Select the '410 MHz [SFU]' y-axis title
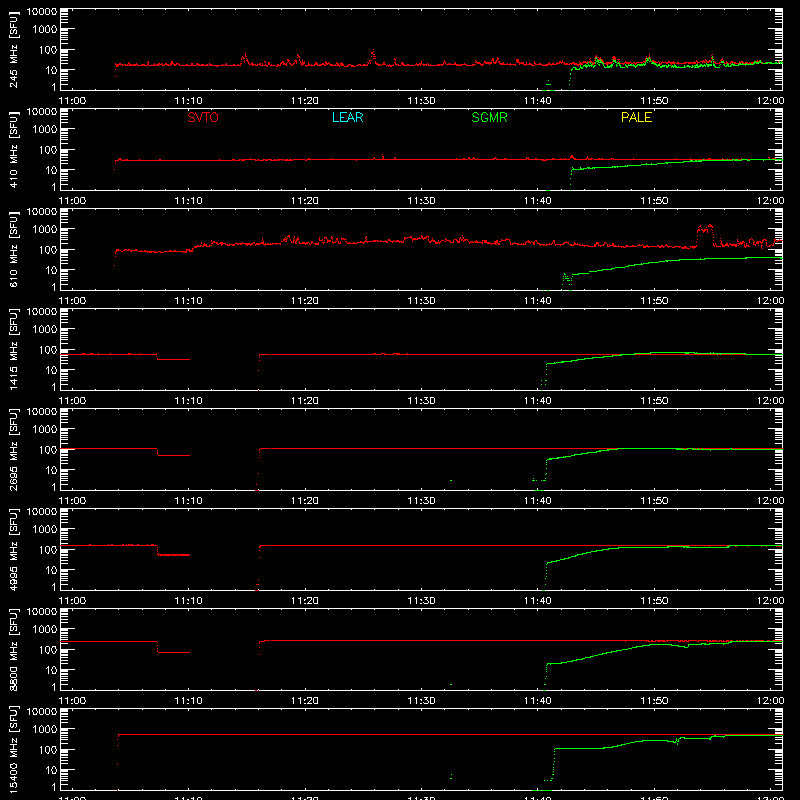This screenshot has height=800, width=800. (x=14, y=149)
